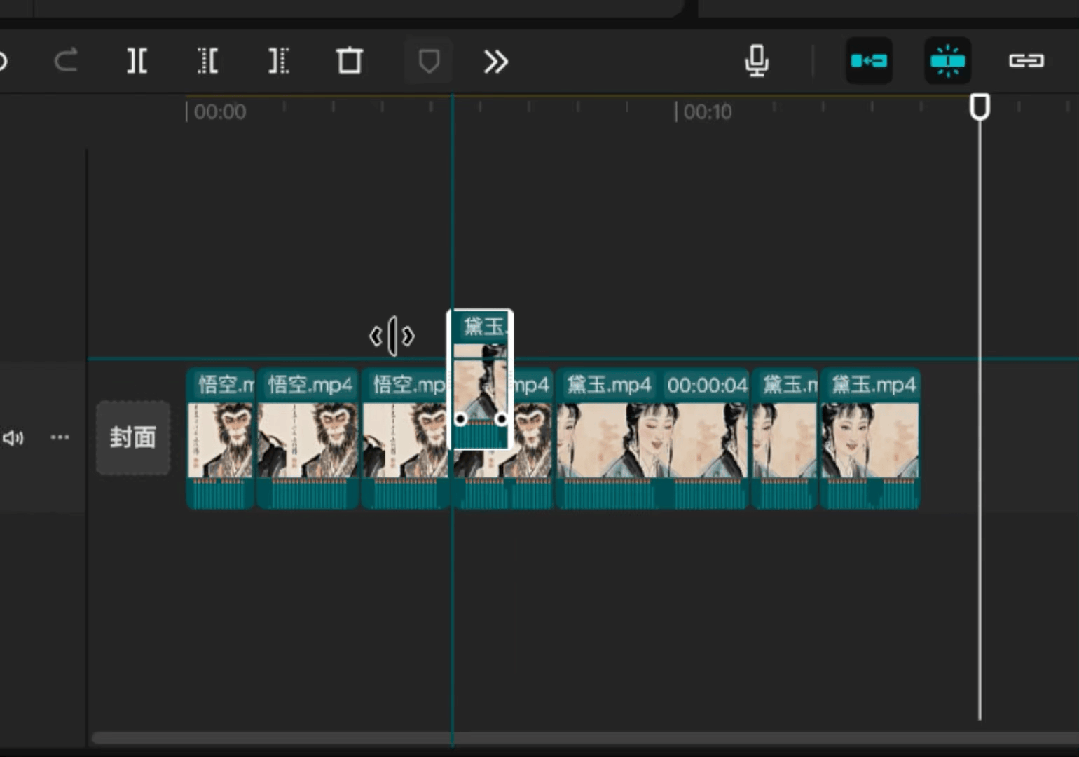
Task: Open the track's three-dot options menu
Action: [x=60, y=438]
